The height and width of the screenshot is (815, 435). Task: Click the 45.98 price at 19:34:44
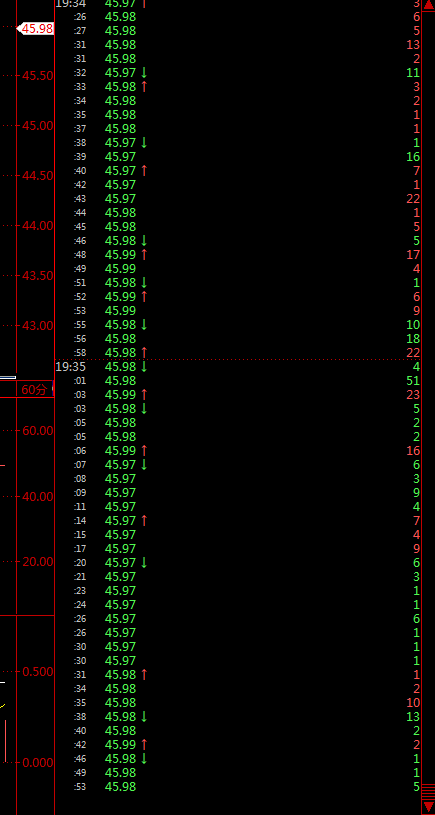[x=120, y=213]
